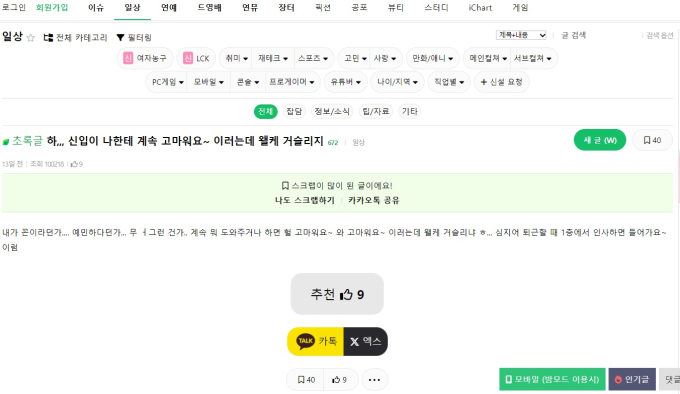The width and height of the screenshot is (680, 394).
Task: Open the iChart top menu tab
Action: (x=480, y=8)
